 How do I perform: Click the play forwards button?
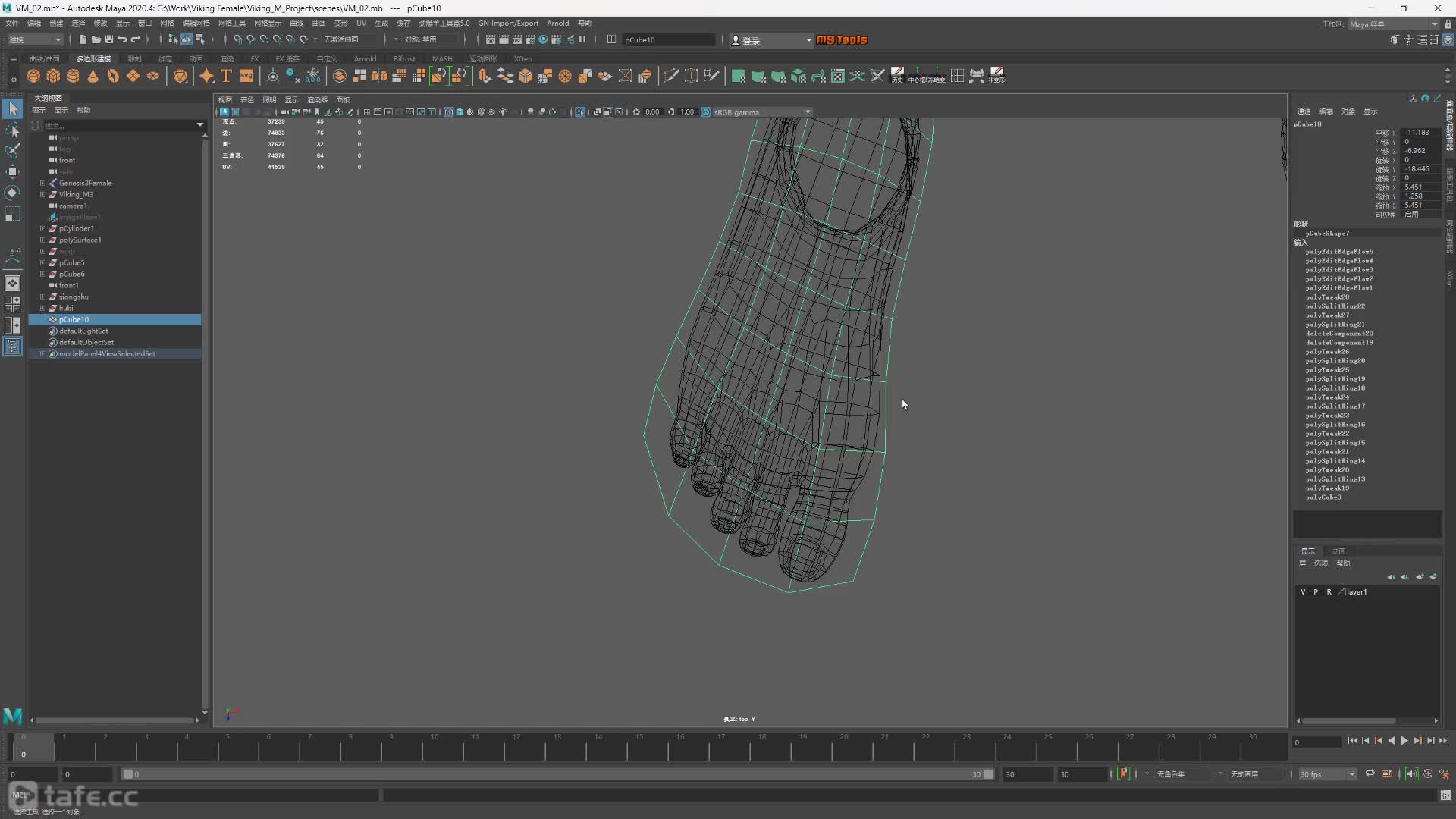1404,741
